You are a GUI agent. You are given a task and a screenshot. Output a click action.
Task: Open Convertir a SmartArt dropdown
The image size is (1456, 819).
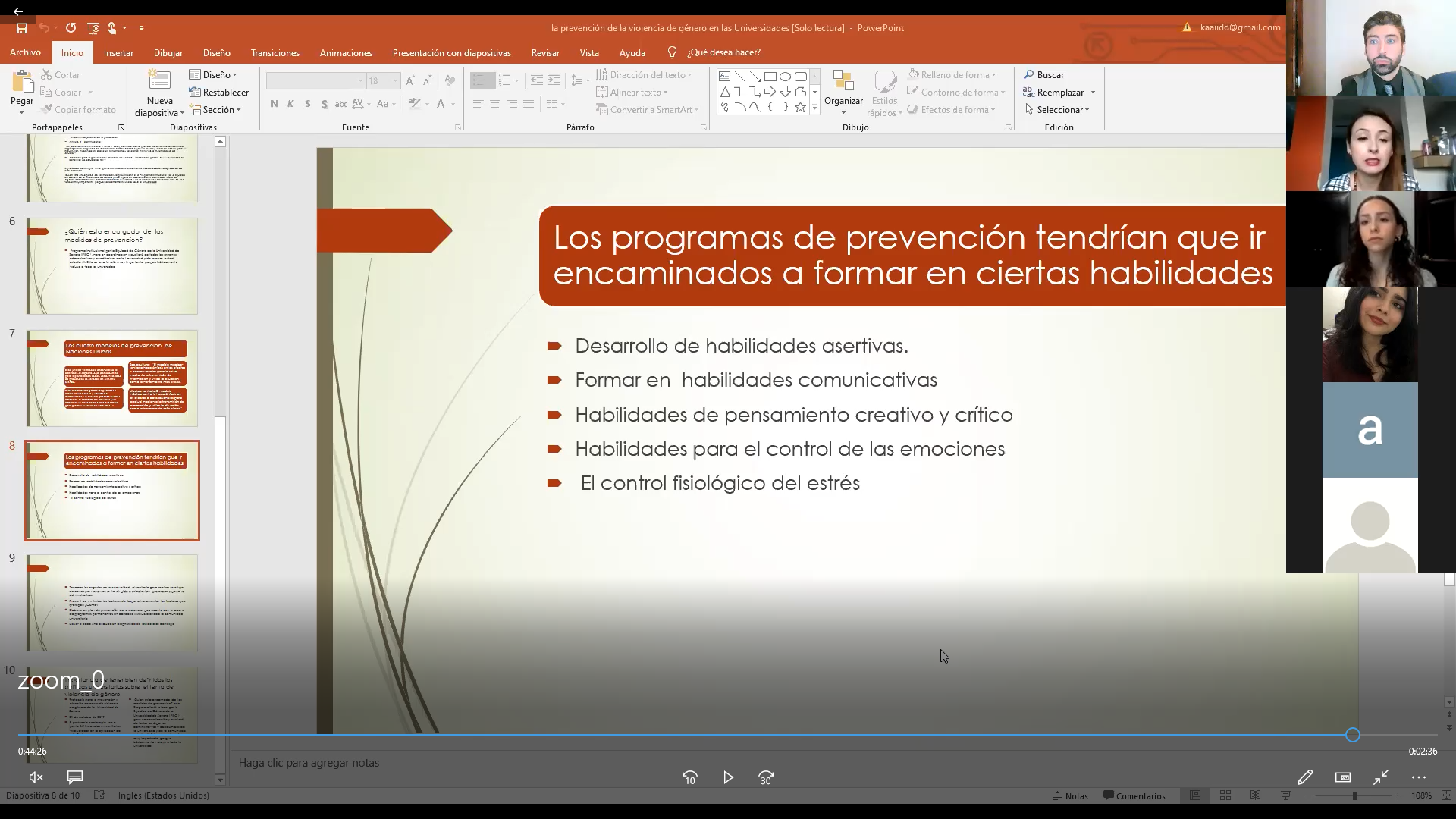pos(648,110)
